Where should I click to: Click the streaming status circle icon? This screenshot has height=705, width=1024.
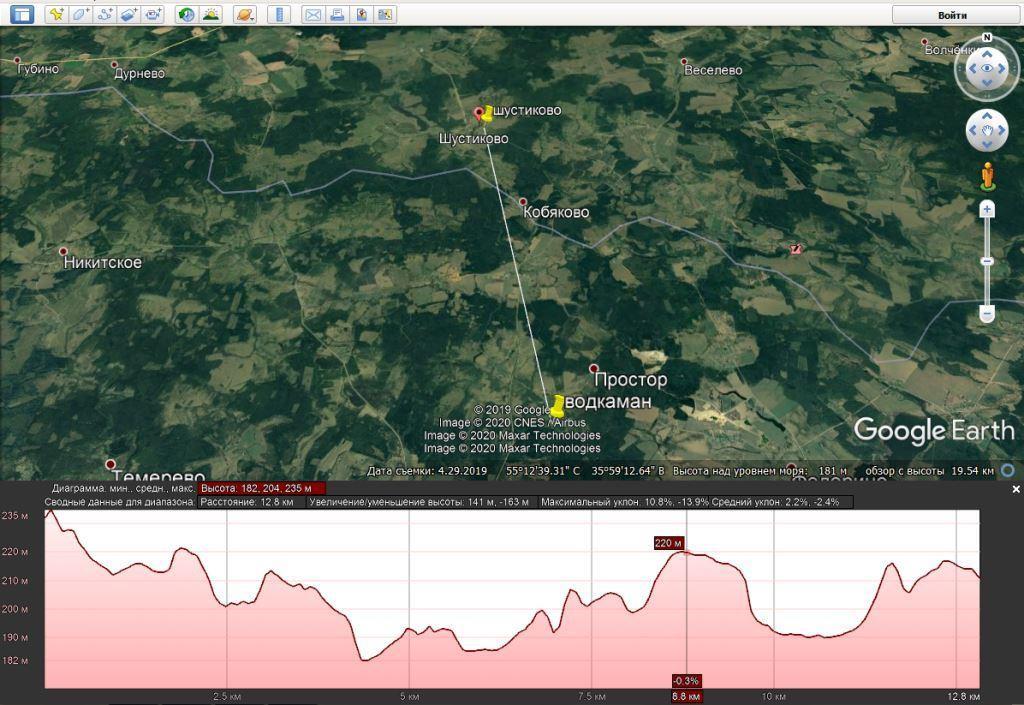(1008, 470)
